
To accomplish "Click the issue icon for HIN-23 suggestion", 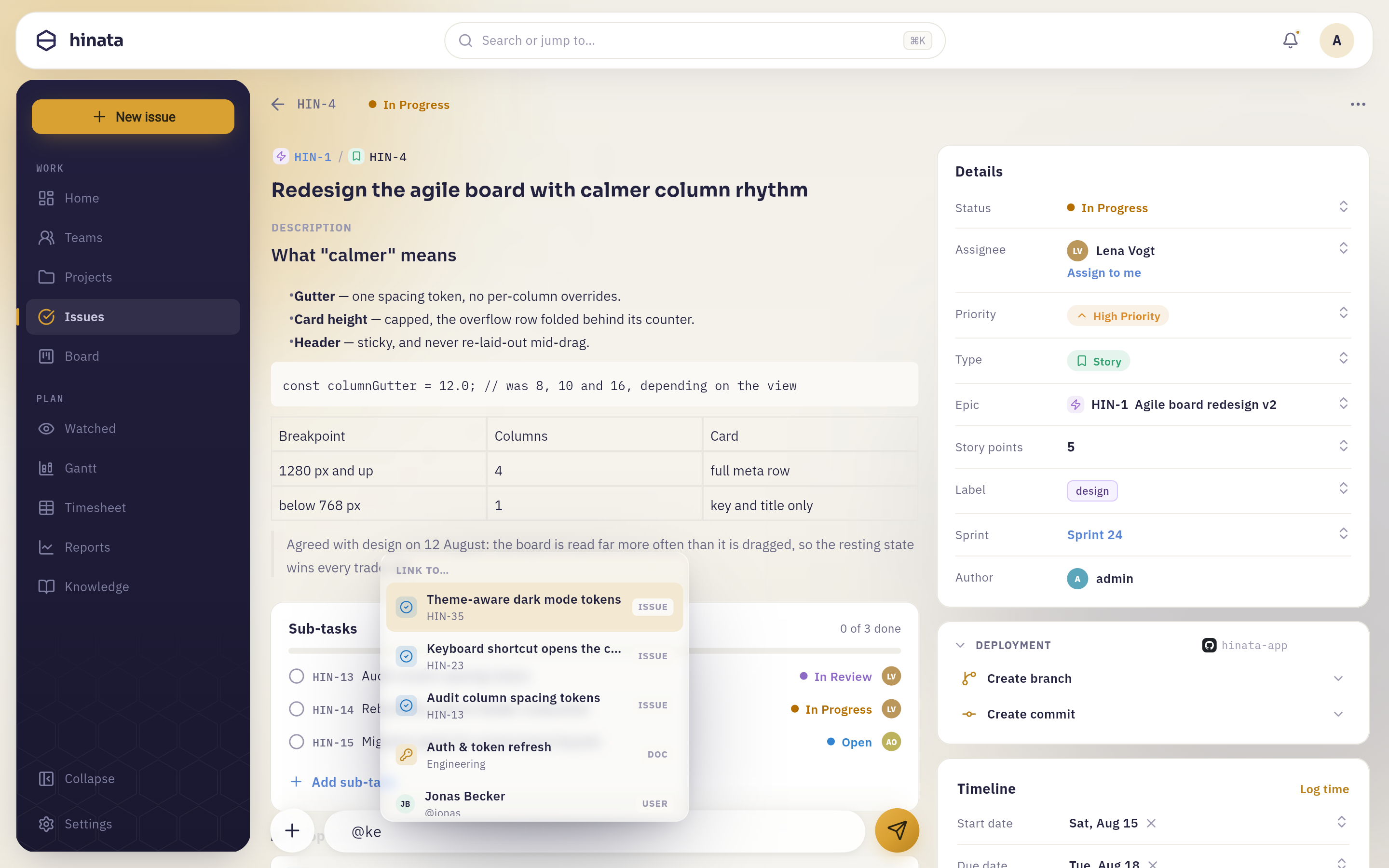I will (x=407, y=656).
